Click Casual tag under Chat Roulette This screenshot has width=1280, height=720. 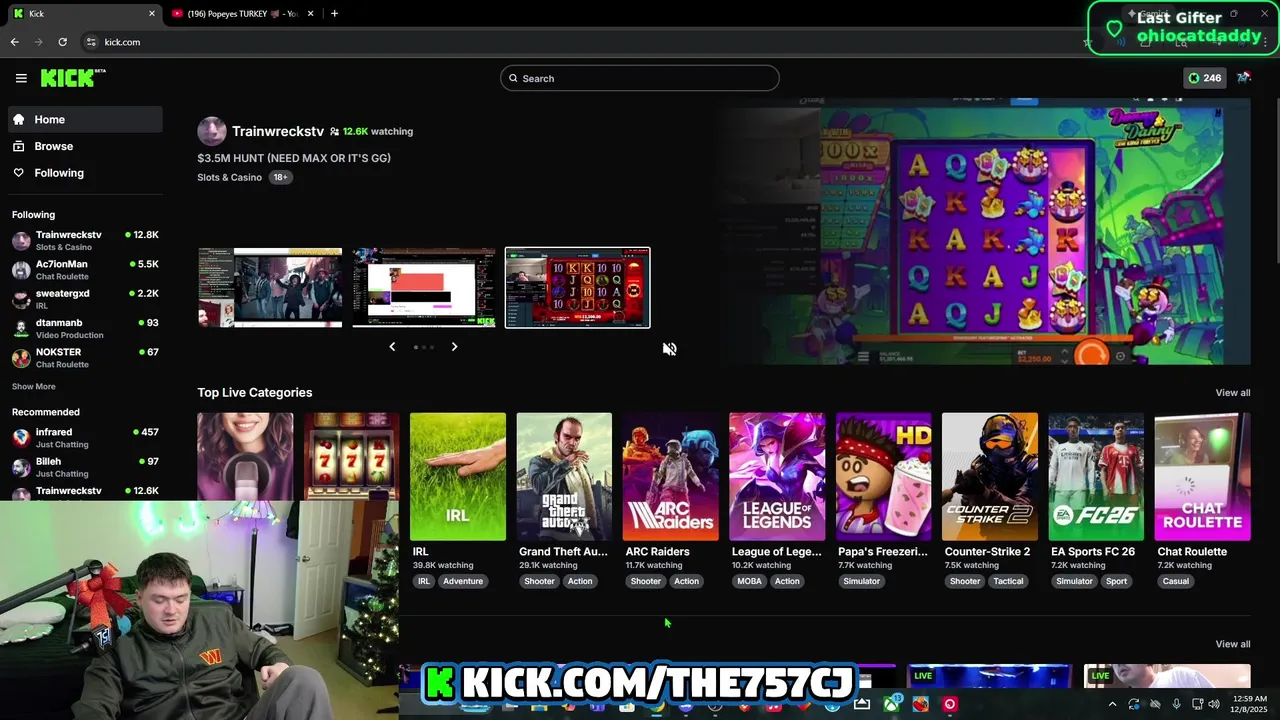coord(1176,581)
